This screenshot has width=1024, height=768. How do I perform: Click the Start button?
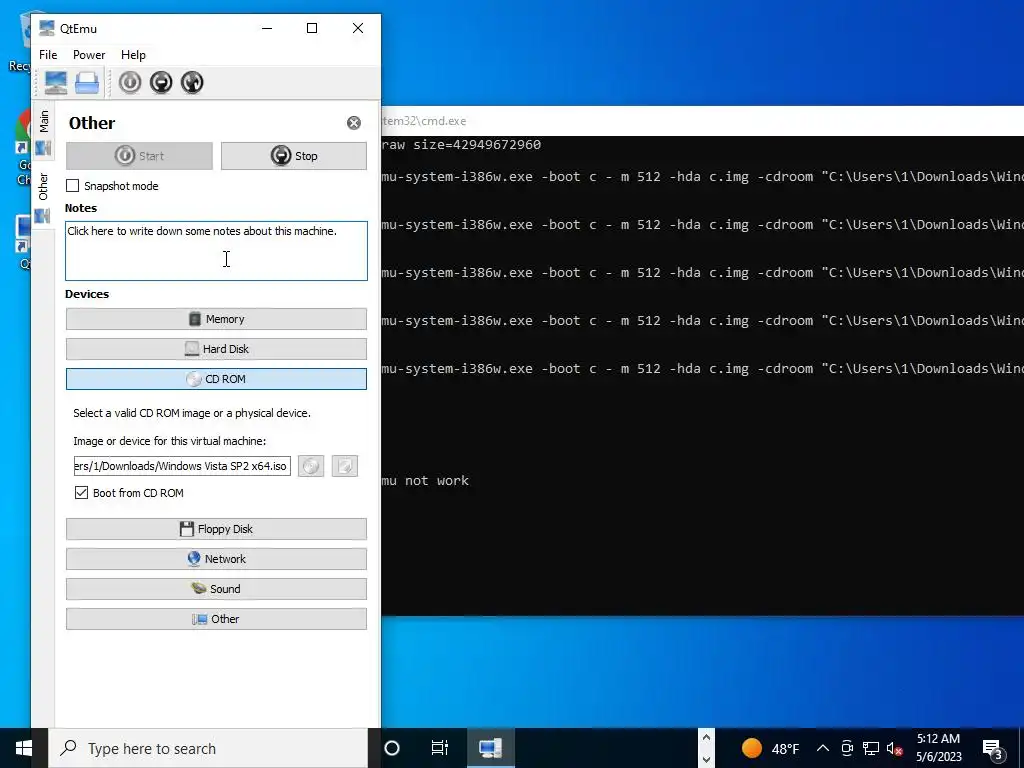point(139,156)
